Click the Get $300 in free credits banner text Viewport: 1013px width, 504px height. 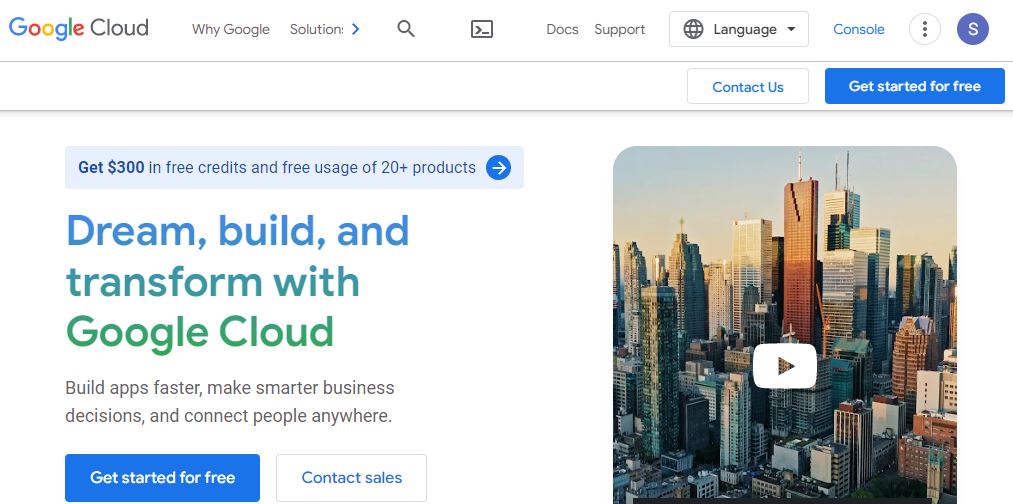click(x=277, y=167)
